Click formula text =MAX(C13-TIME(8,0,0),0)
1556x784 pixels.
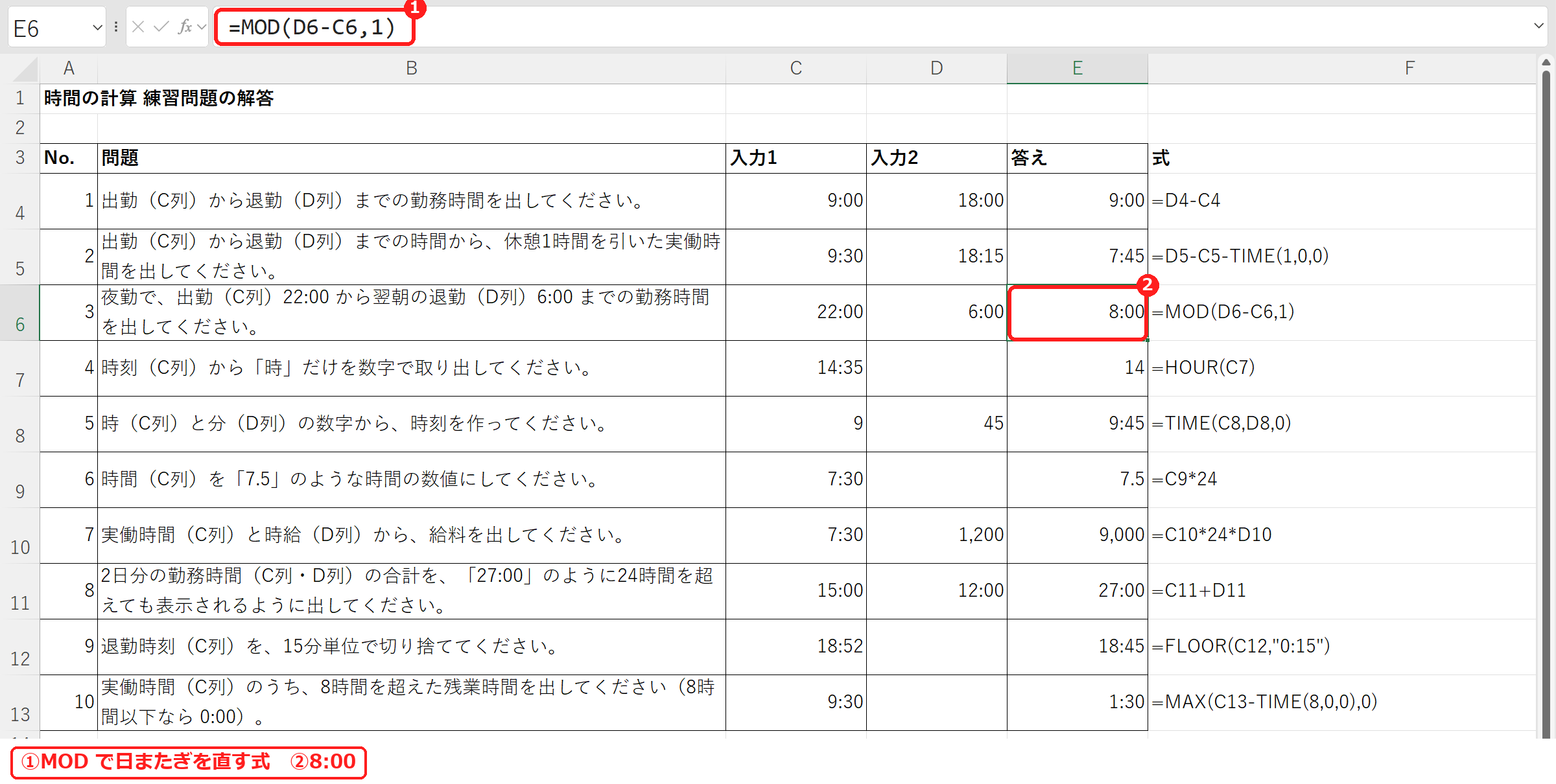(x=1264, y=702)
